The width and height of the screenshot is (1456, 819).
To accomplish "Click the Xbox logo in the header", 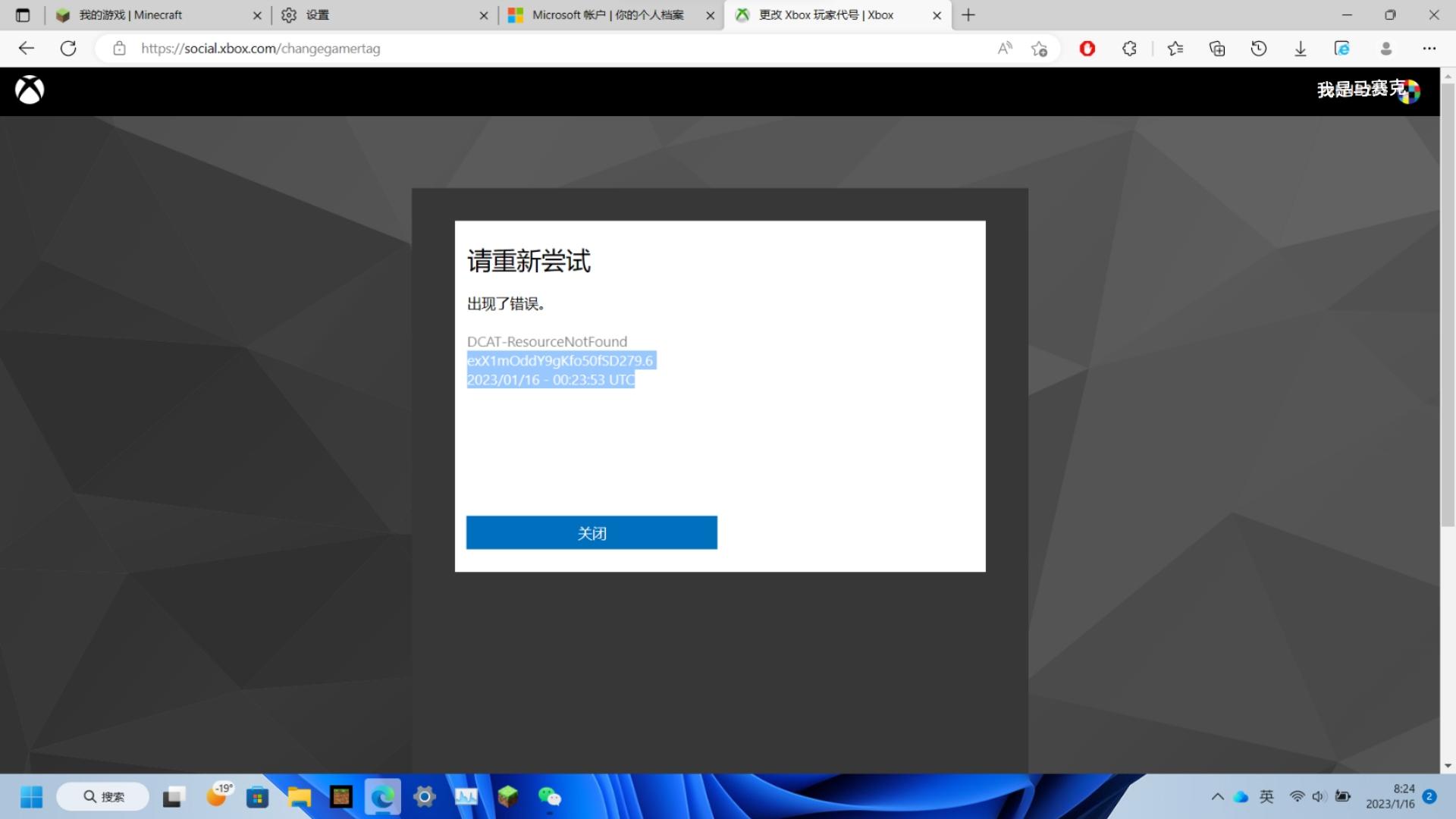I will (x=30, y=90).
